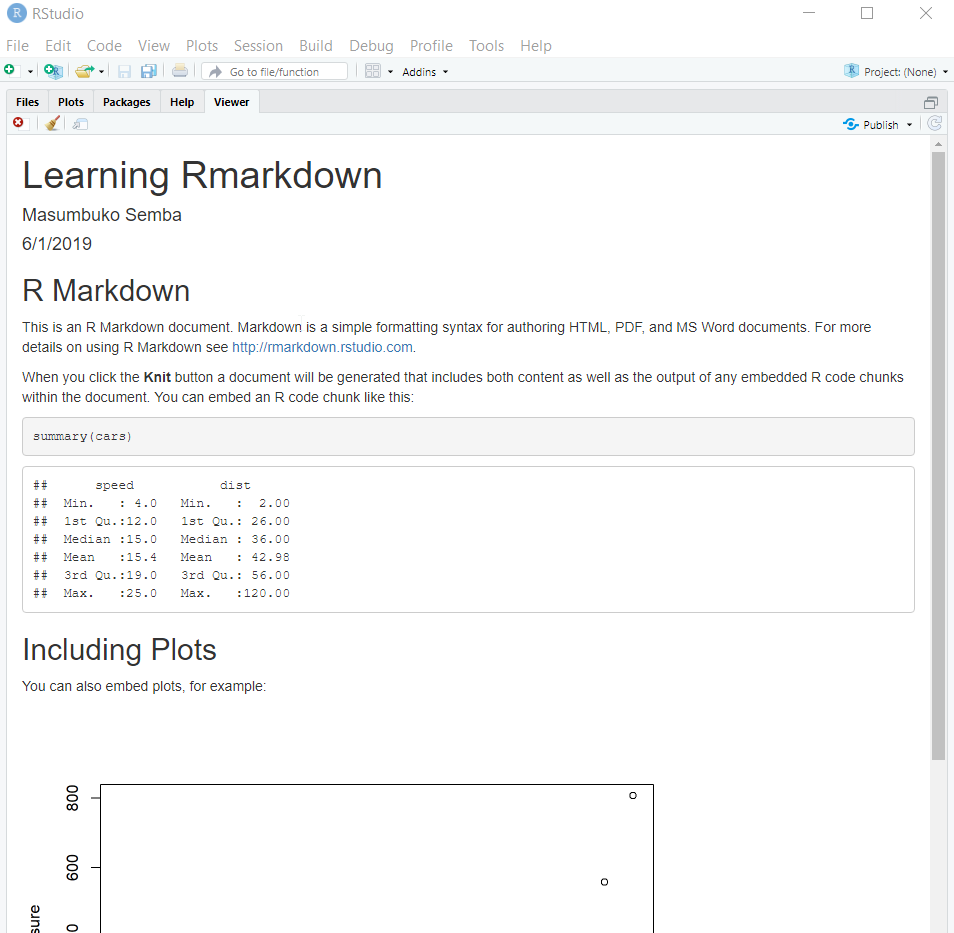Switch to the Packages tab
Screen dimensions: 954x933
(127, 102)
